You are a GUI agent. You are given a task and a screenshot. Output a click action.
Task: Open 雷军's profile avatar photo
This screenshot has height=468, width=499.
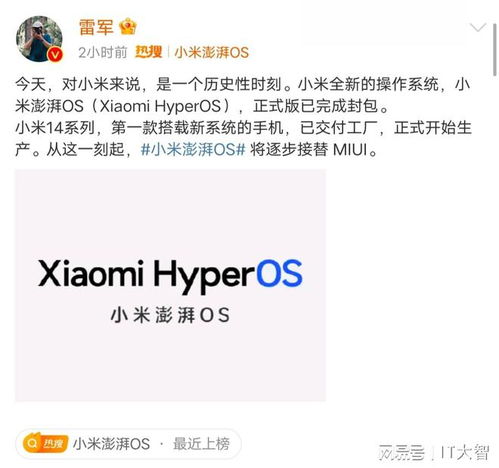(x=39, y=39)
